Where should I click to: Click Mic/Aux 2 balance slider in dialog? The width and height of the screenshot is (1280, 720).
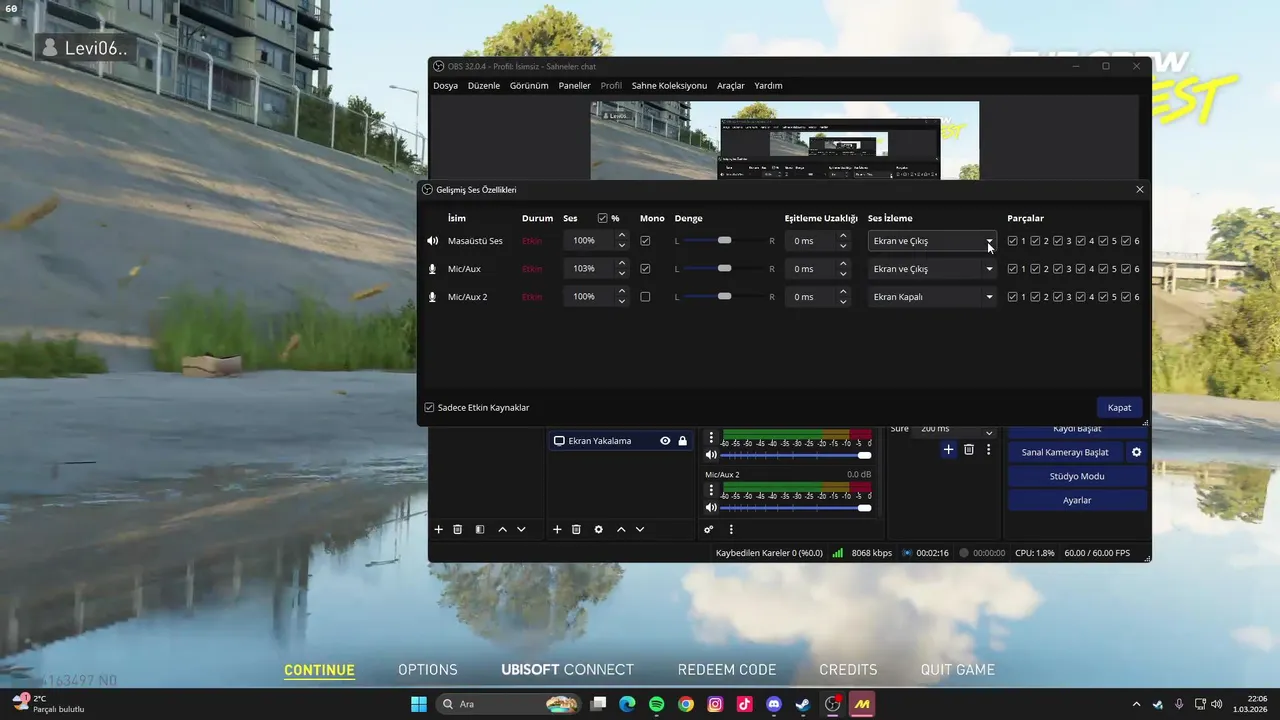(x=725, y=297)
